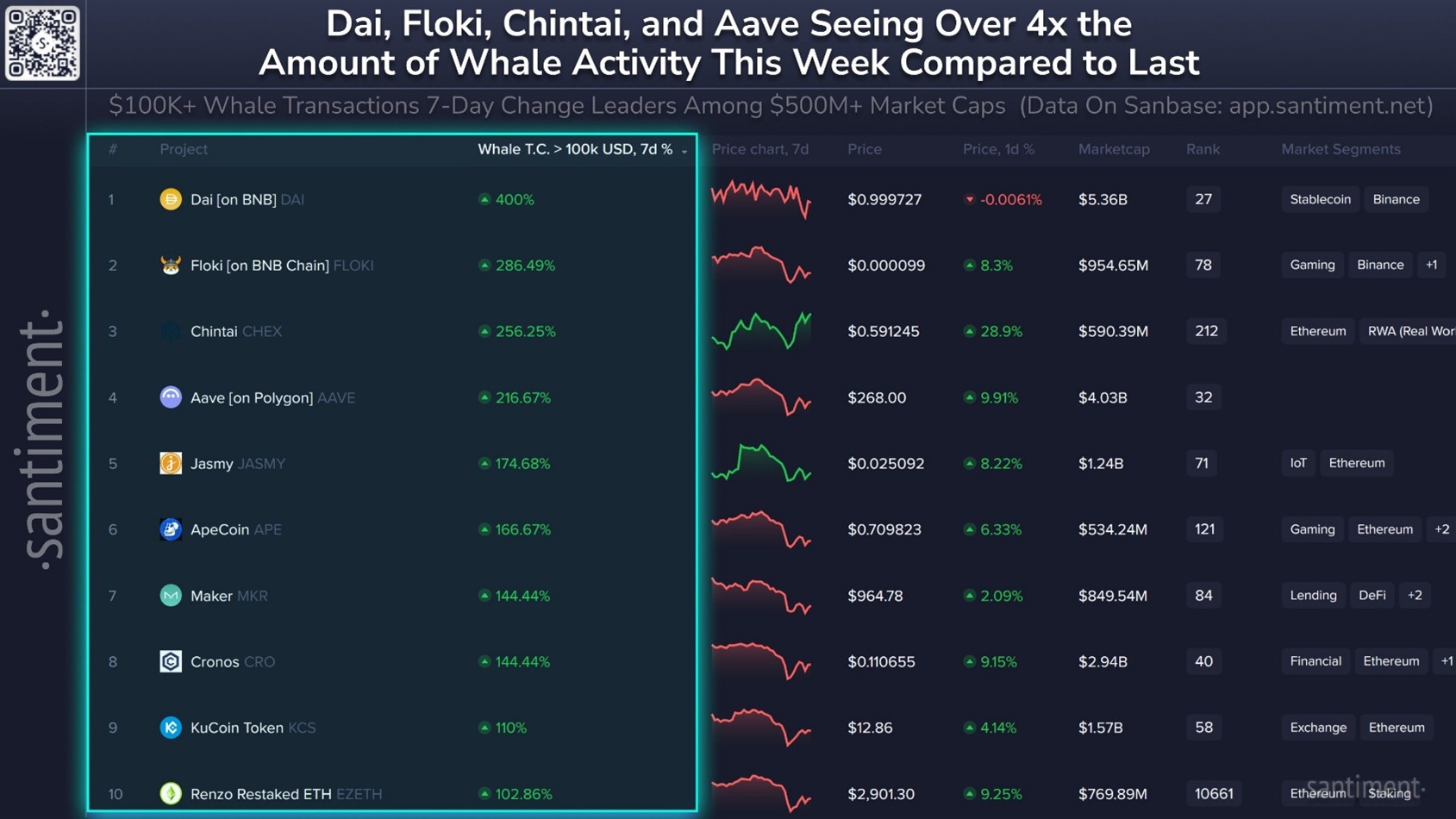
Task: View the Chintai 7d price chart
Action: pos(761,331)
